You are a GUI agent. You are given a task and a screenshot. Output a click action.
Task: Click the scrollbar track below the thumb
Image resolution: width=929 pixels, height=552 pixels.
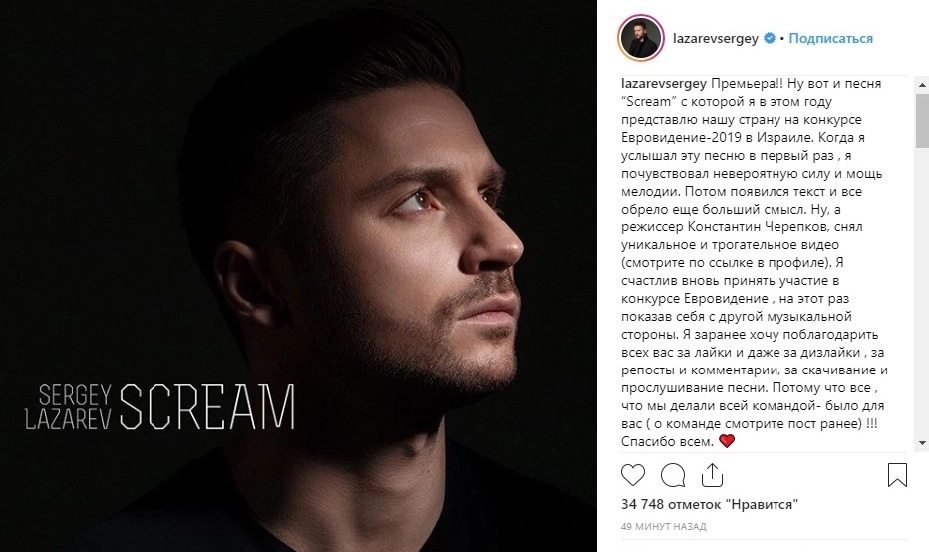[922, 291]
